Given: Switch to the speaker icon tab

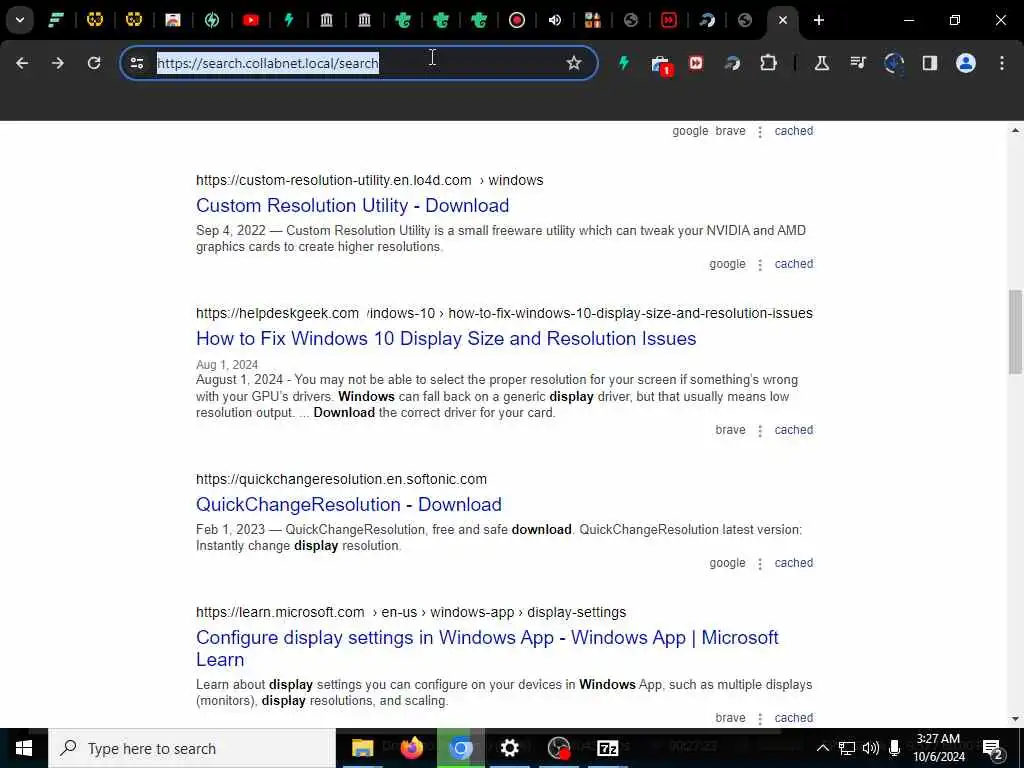Looking at the screenshot, I should (554, 20).
